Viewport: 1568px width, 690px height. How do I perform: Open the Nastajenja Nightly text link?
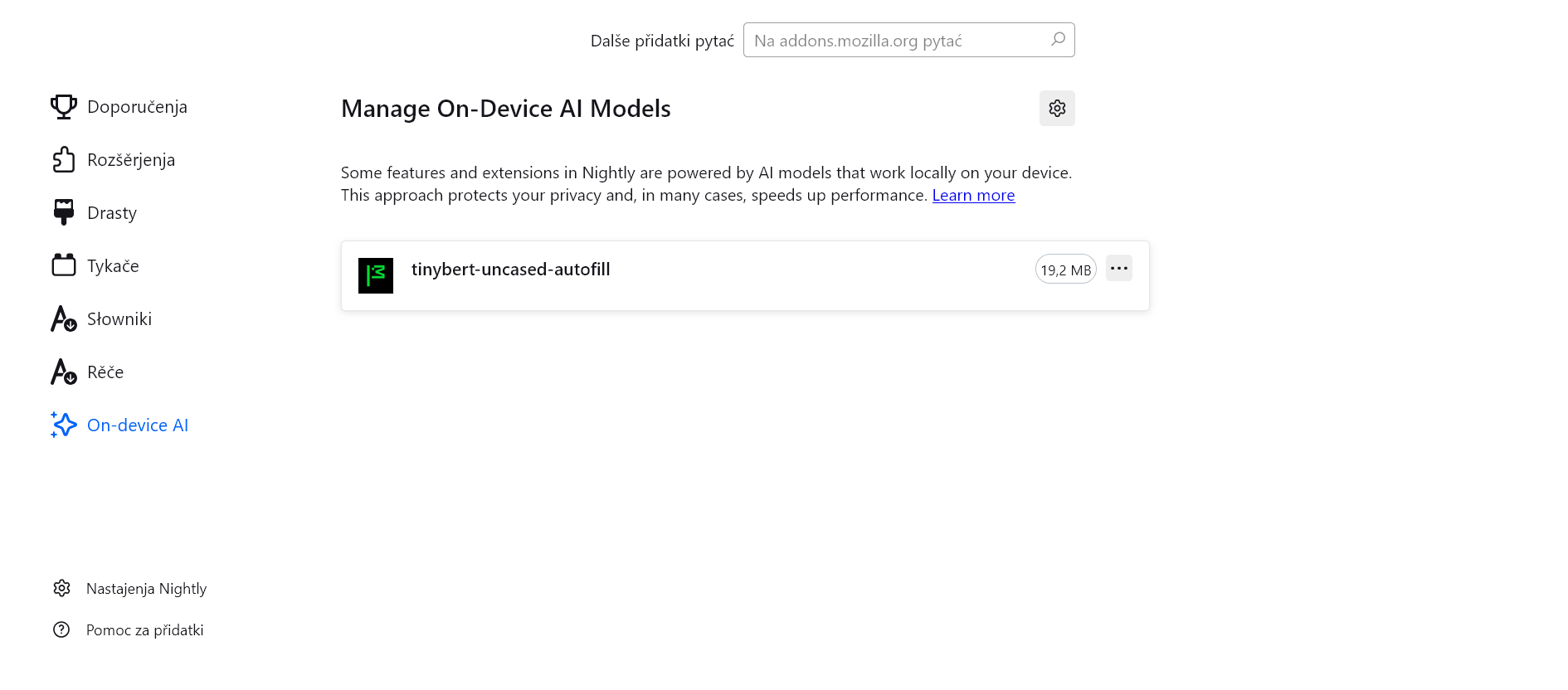coord(146,589)
